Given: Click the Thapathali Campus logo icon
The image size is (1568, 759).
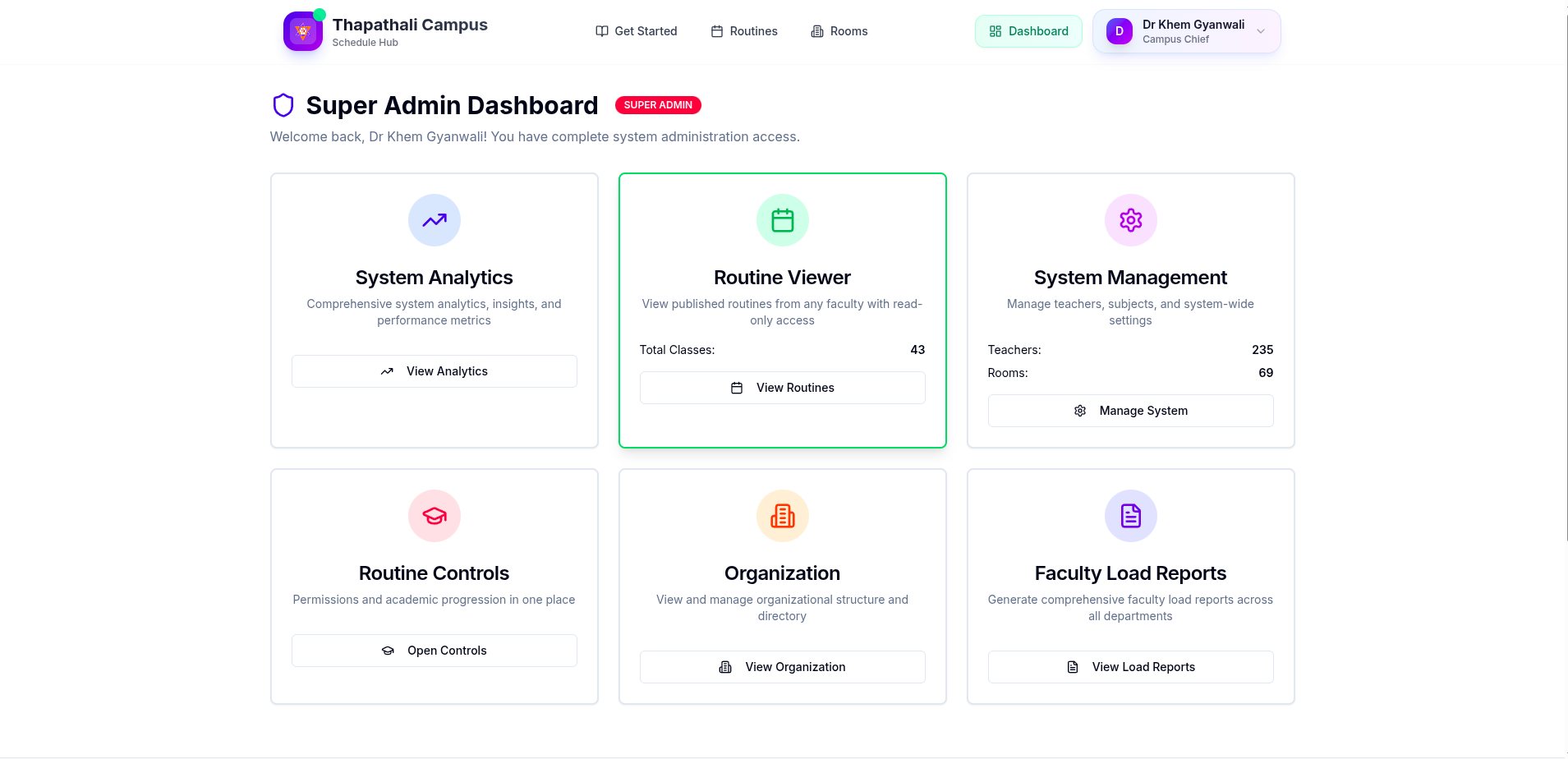Looking at the screenshot, I should (303, 31).
